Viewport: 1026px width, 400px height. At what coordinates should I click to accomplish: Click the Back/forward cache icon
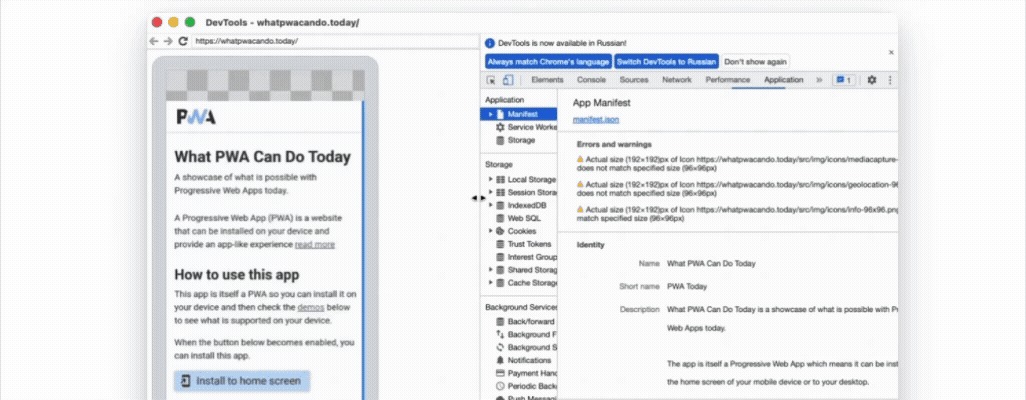click(x=501, y=321)
